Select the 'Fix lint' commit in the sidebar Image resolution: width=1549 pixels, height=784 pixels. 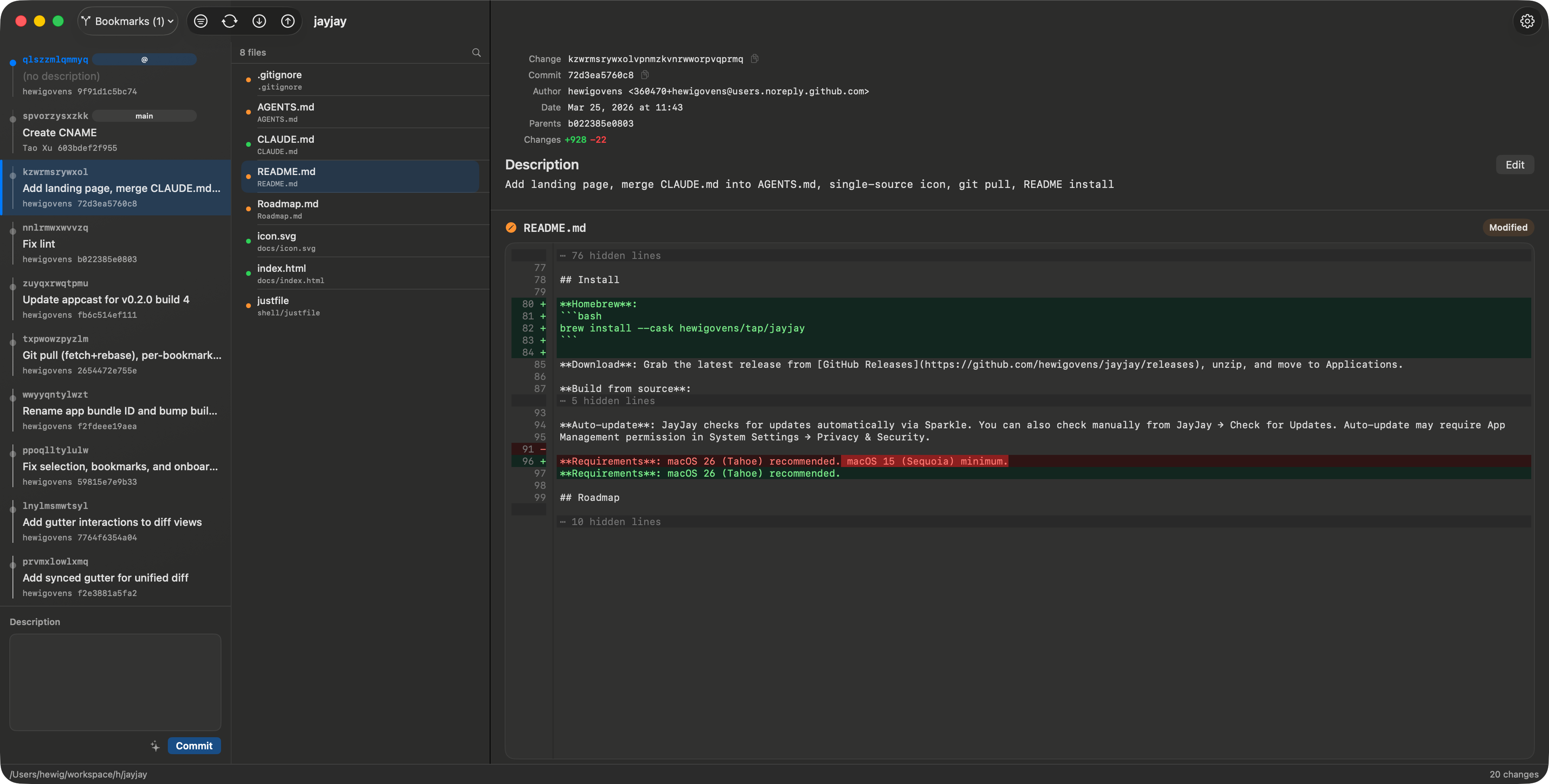[114, 243]
